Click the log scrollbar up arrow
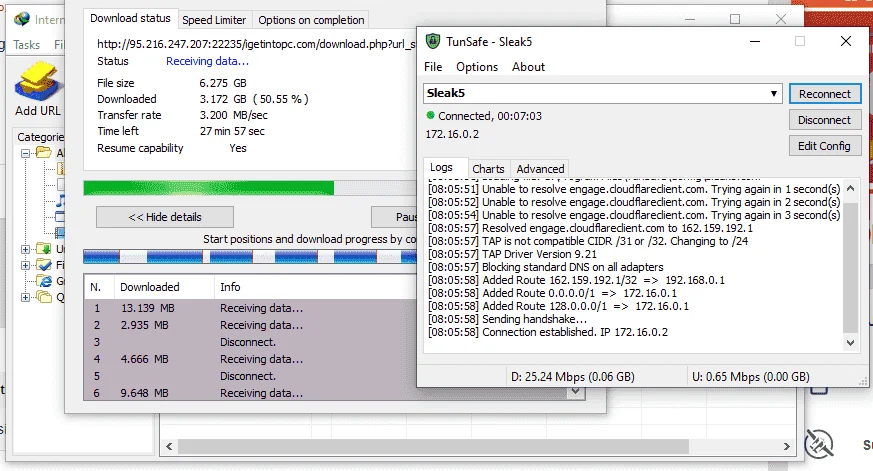Image resolution: width=873 pixels, height=471 pixels. click(x=850, y=189)
